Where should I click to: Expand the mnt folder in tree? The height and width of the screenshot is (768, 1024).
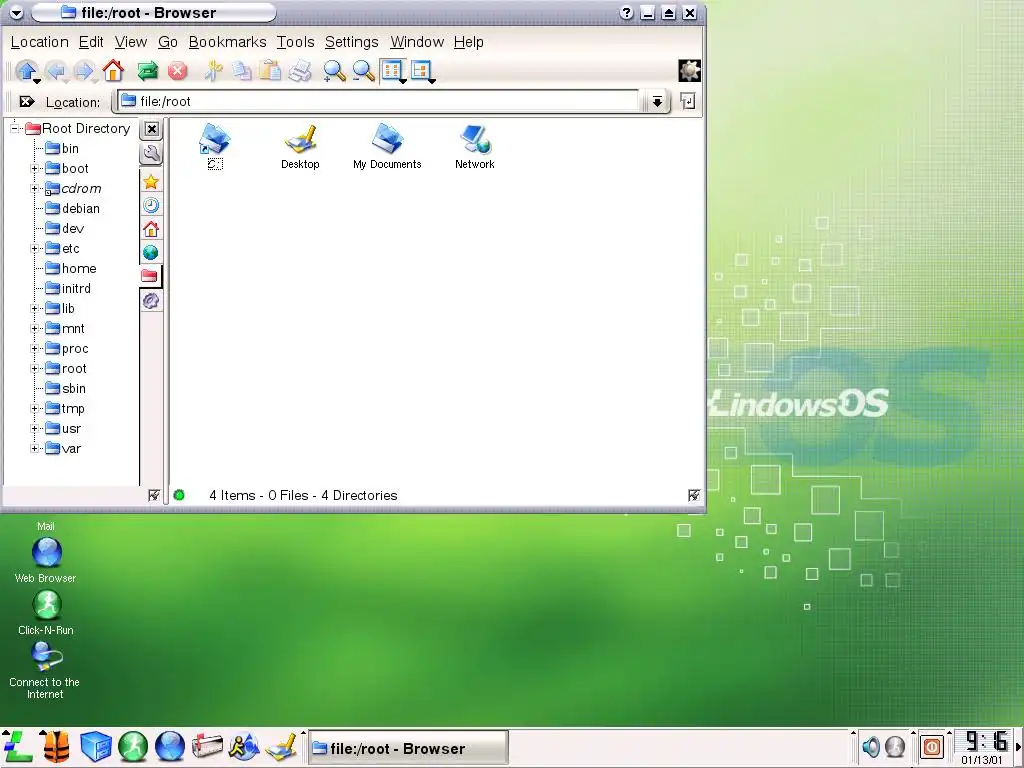(35, 328)
